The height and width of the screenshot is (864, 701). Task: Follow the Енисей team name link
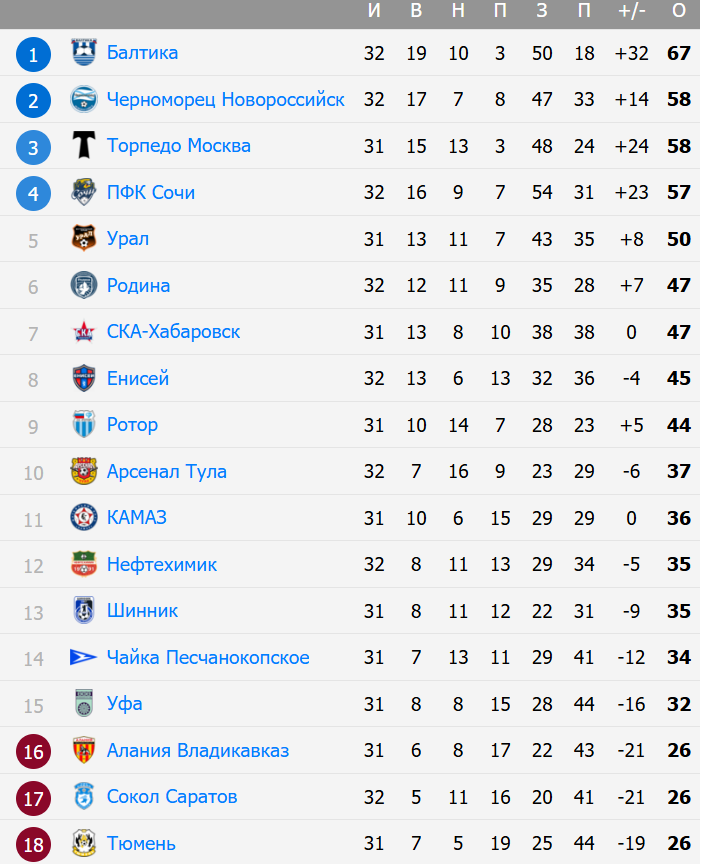coord(138,379)
